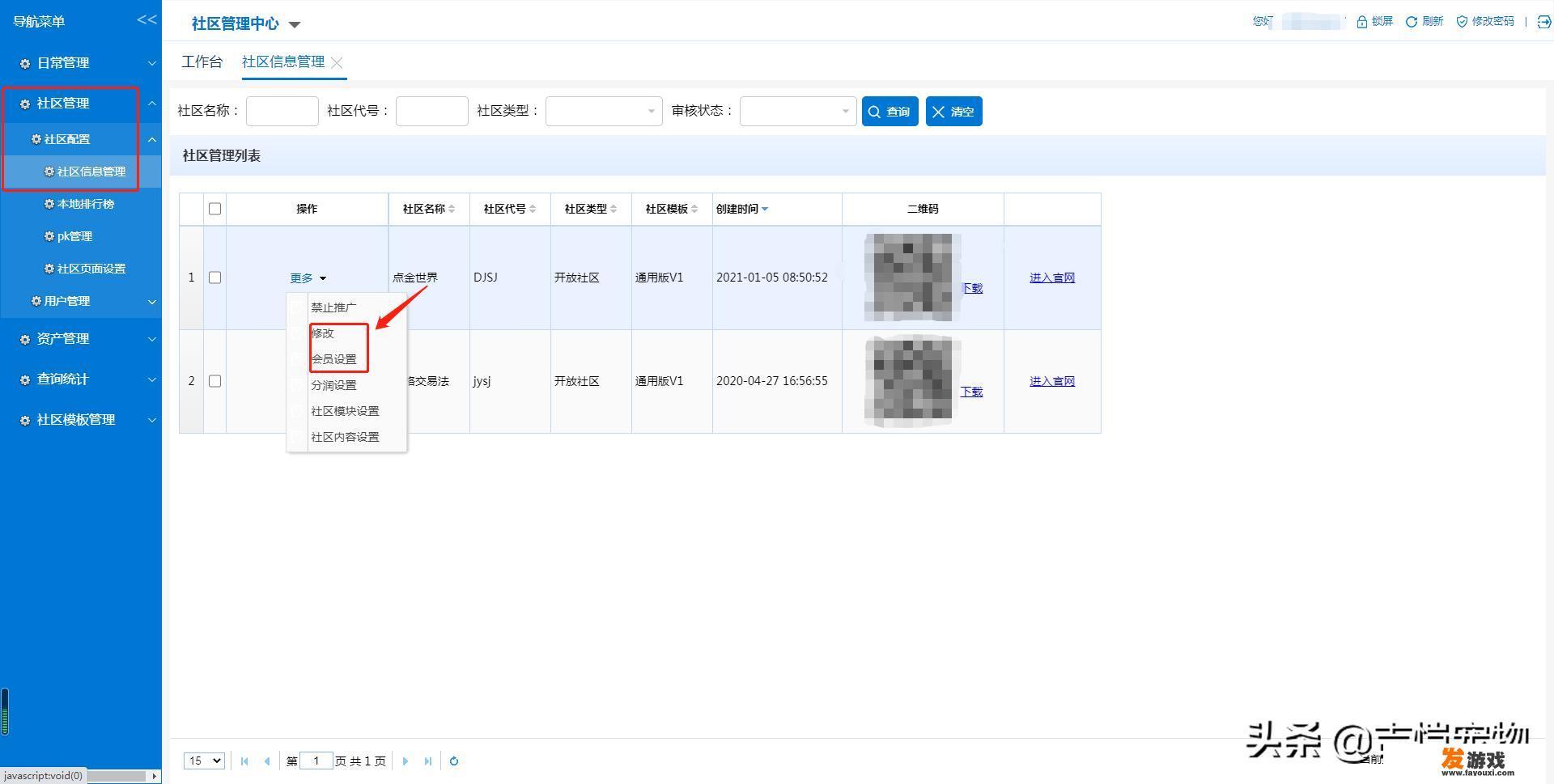Switch to the 工作台 tab
This screenshot has height=784, width=1554.
[202, 61]
